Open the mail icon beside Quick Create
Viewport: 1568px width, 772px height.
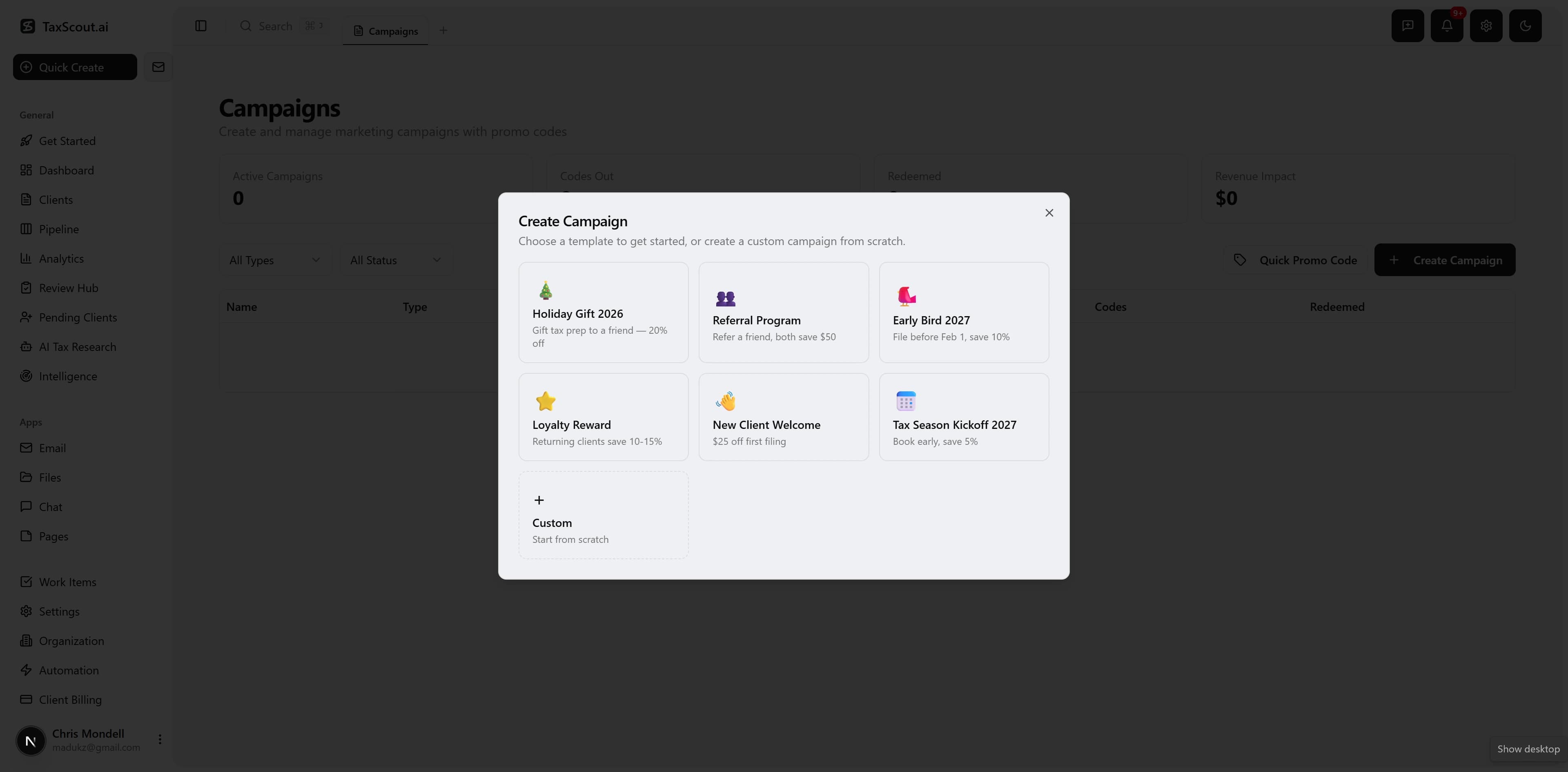(x=158, y=67)
